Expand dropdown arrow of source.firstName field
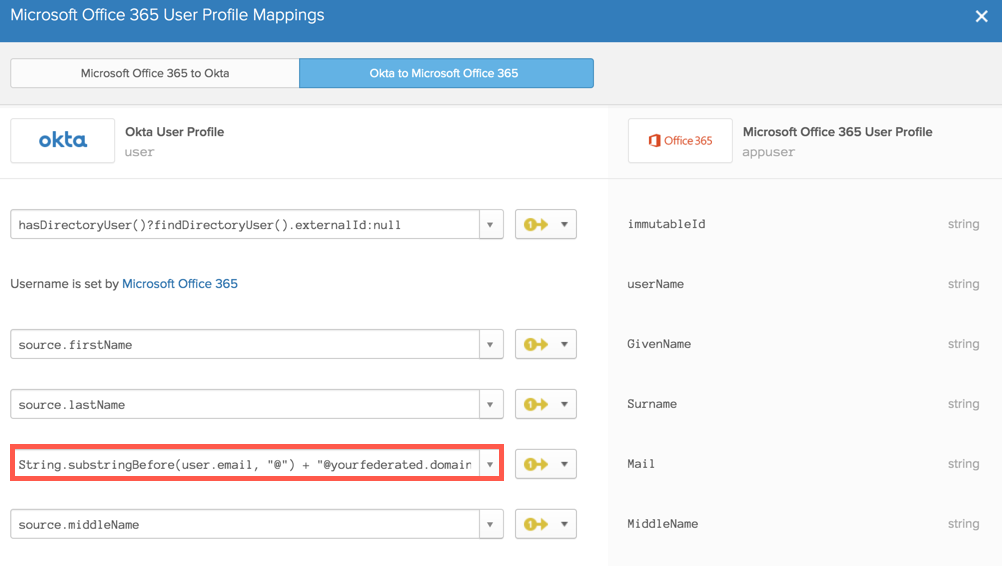Viewport: 1002px width, 566px height. tap(490, 345)
